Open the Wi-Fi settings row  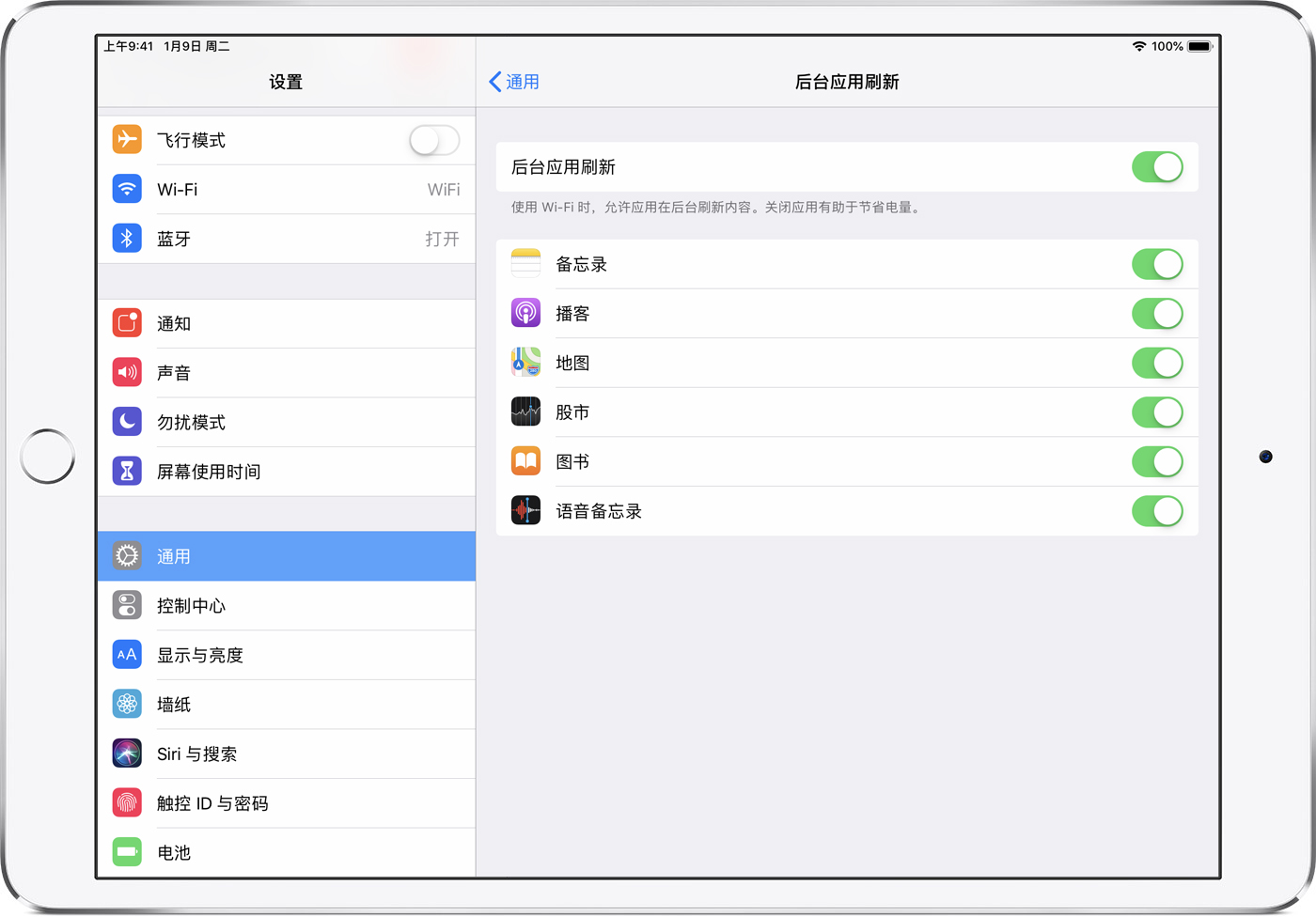[x=286, y=190]
